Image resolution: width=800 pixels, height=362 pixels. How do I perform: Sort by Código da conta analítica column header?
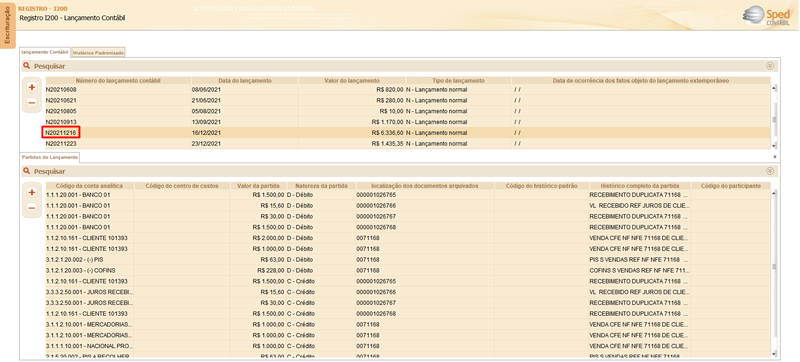click(90, 186)
